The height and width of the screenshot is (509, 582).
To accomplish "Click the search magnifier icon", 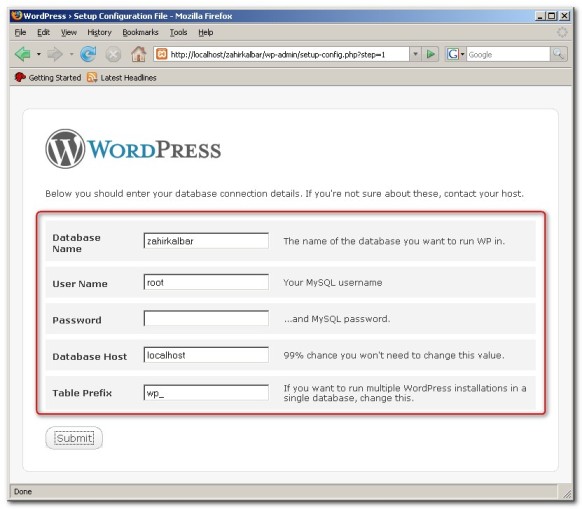I will tap(558, 54).
